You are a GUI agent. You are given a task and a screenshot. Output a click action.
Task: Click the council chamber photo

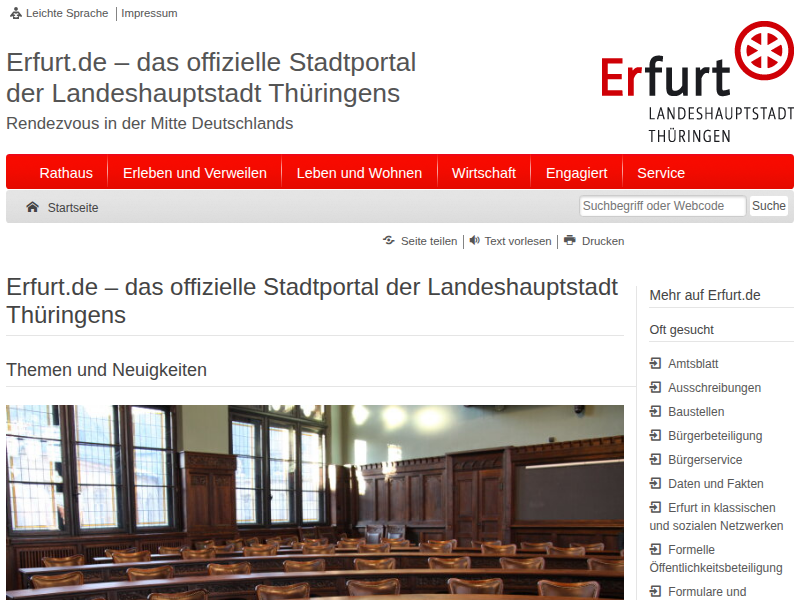(315, 500)
